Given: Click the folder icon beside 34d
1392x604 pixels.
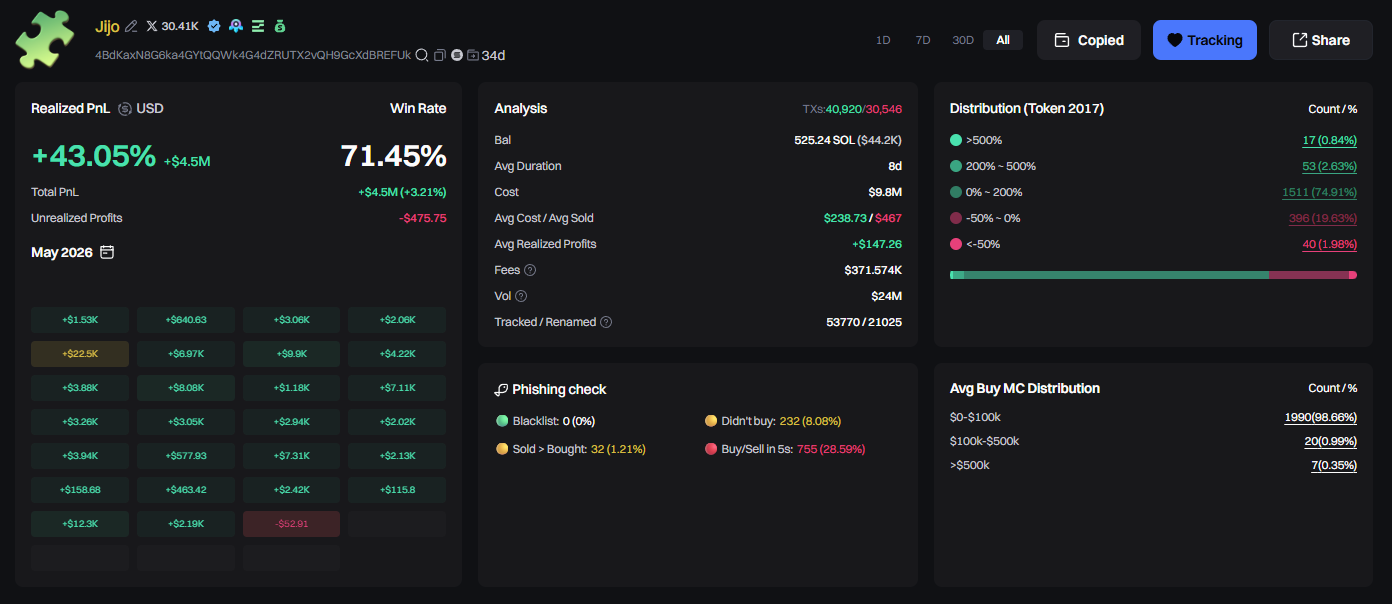Looking at the screenshot, I should pyautogui.click(x=472, y=55).
